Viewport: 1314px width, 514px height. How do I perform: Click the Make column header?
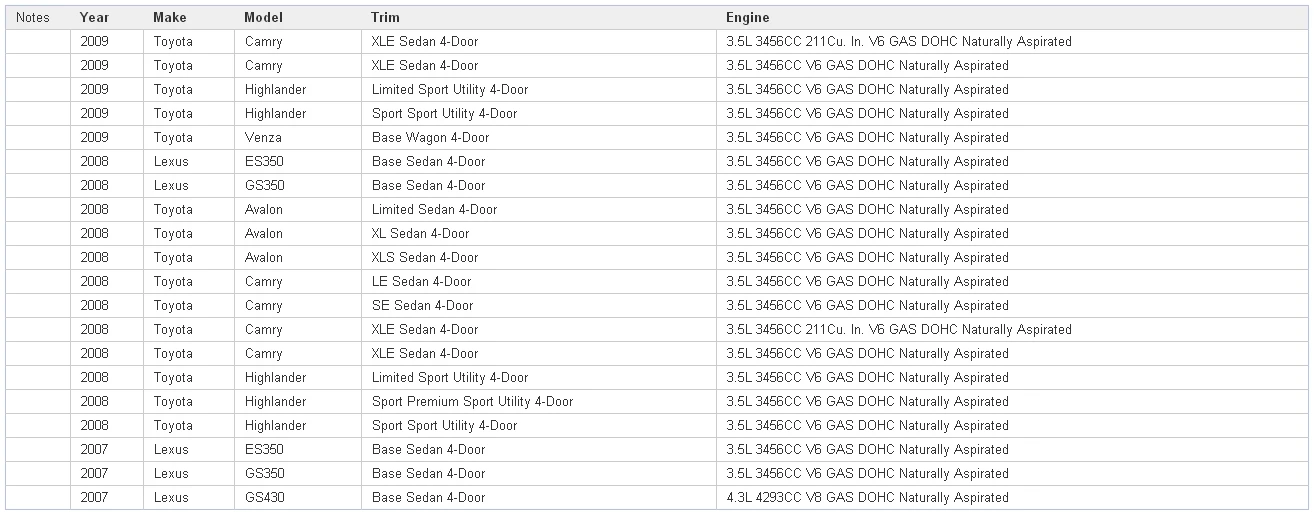point(170,17)
